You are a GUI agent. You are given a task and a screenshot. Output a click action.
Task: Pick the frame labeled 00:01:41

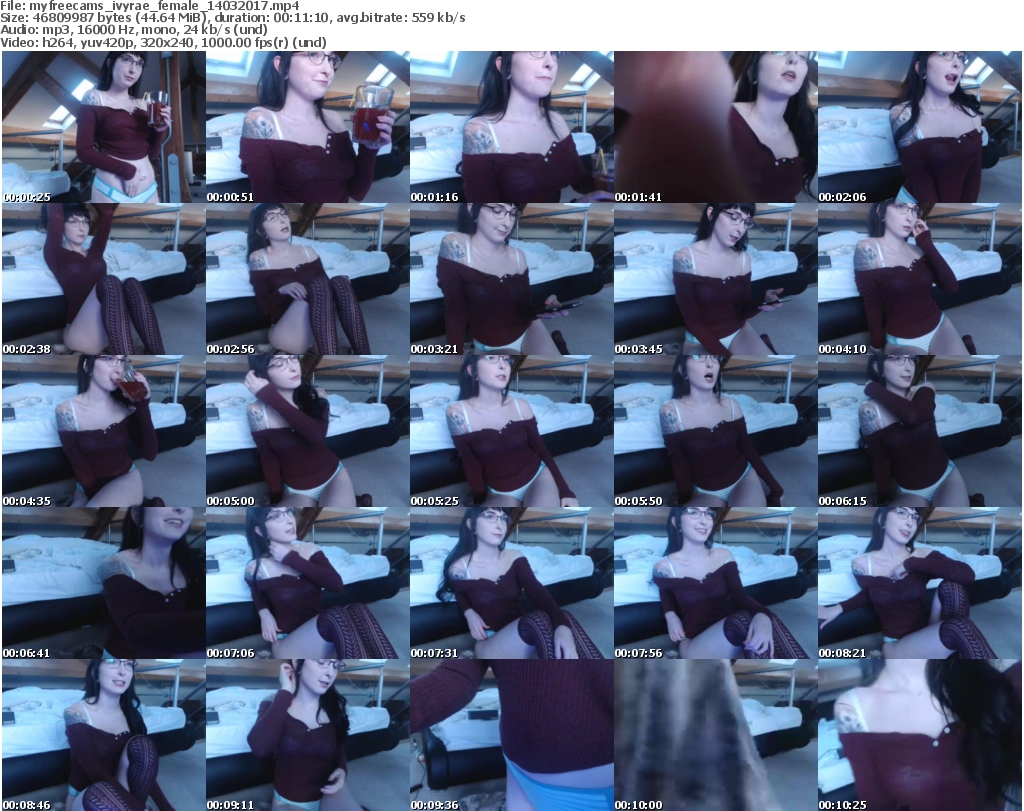[x=715, y=127]
